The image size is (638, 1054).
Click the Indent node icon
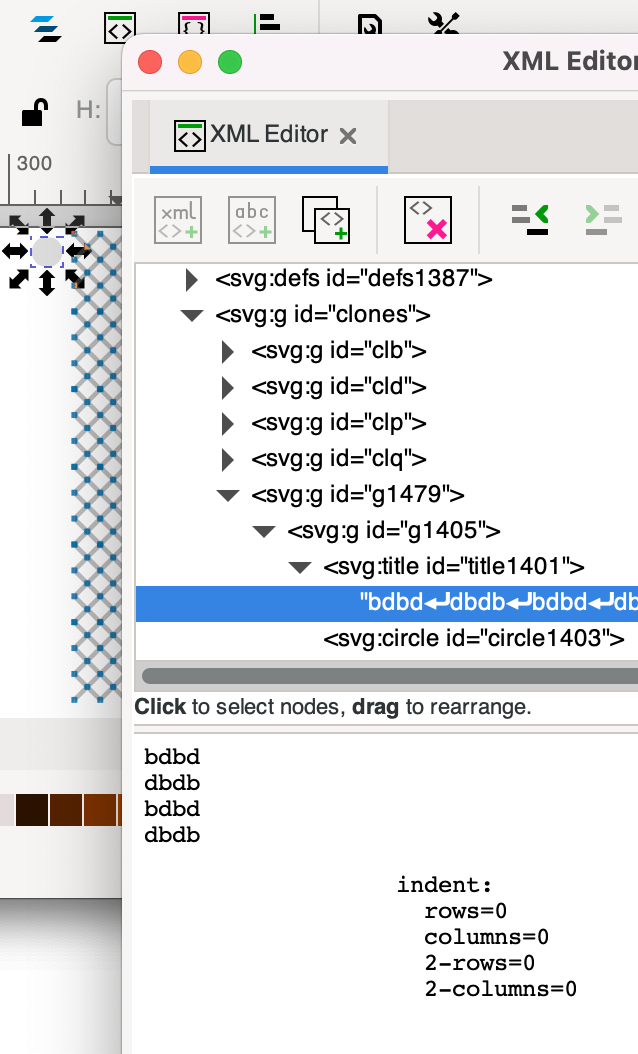tap(603, 219)
